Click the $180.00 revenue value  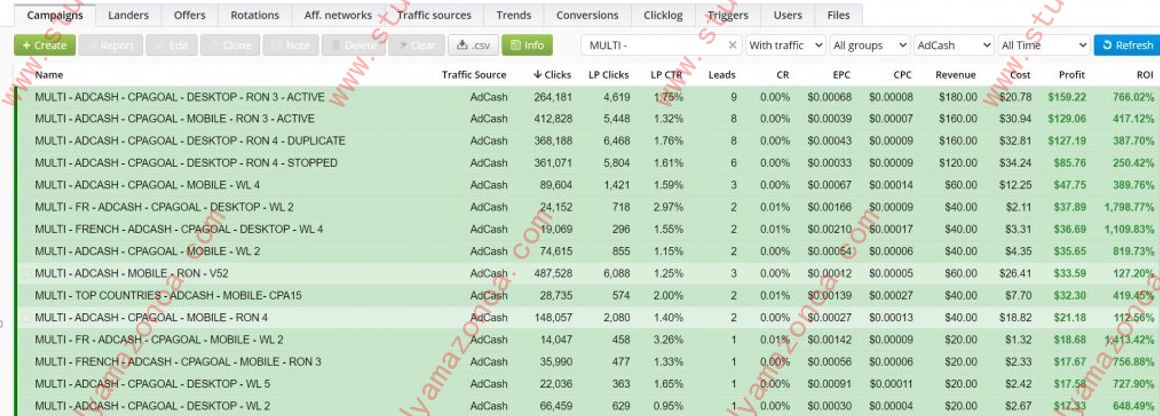click(957, 97)
